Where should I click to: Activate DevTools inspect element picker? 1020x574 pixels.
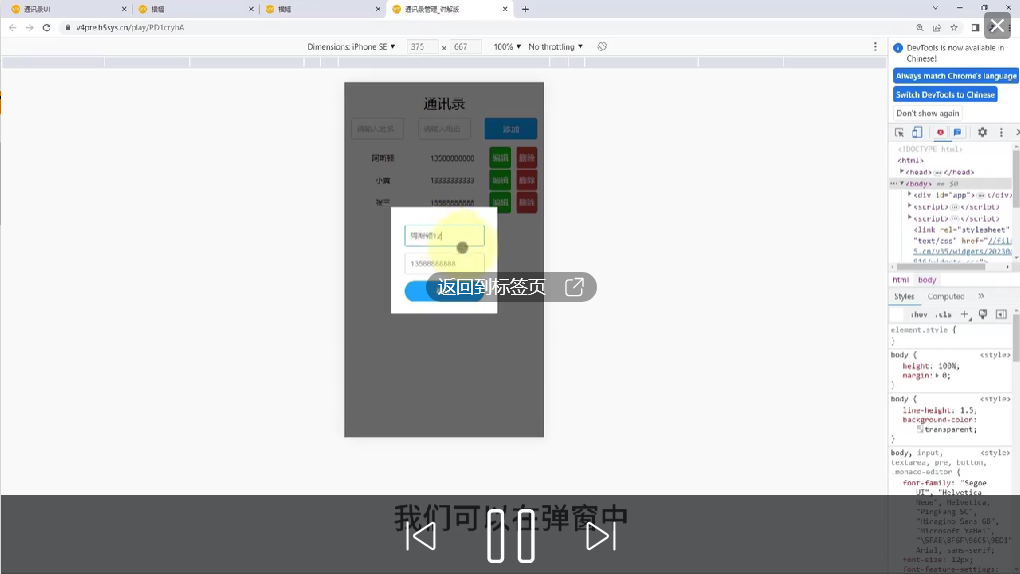coord(900,132)
